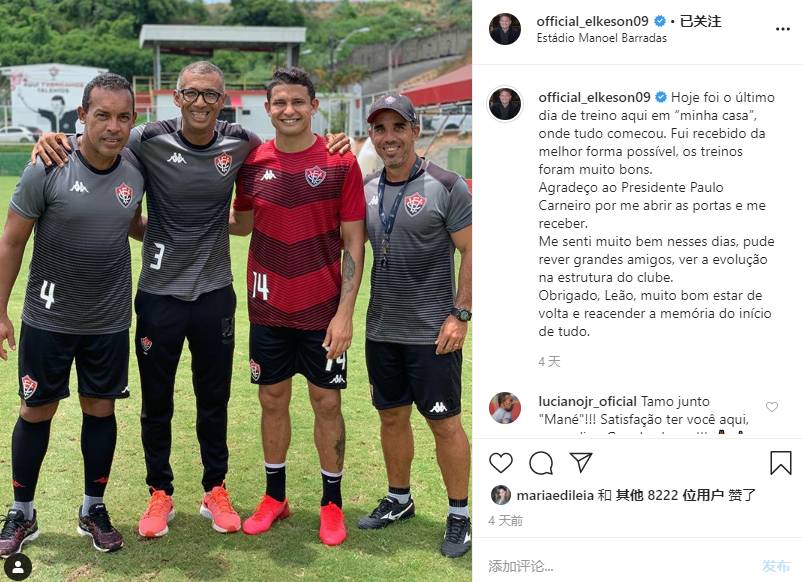This screenshot has height=582, width=803.
Task: Open the three-dot more options menu
Action: (x=783, y=29)
